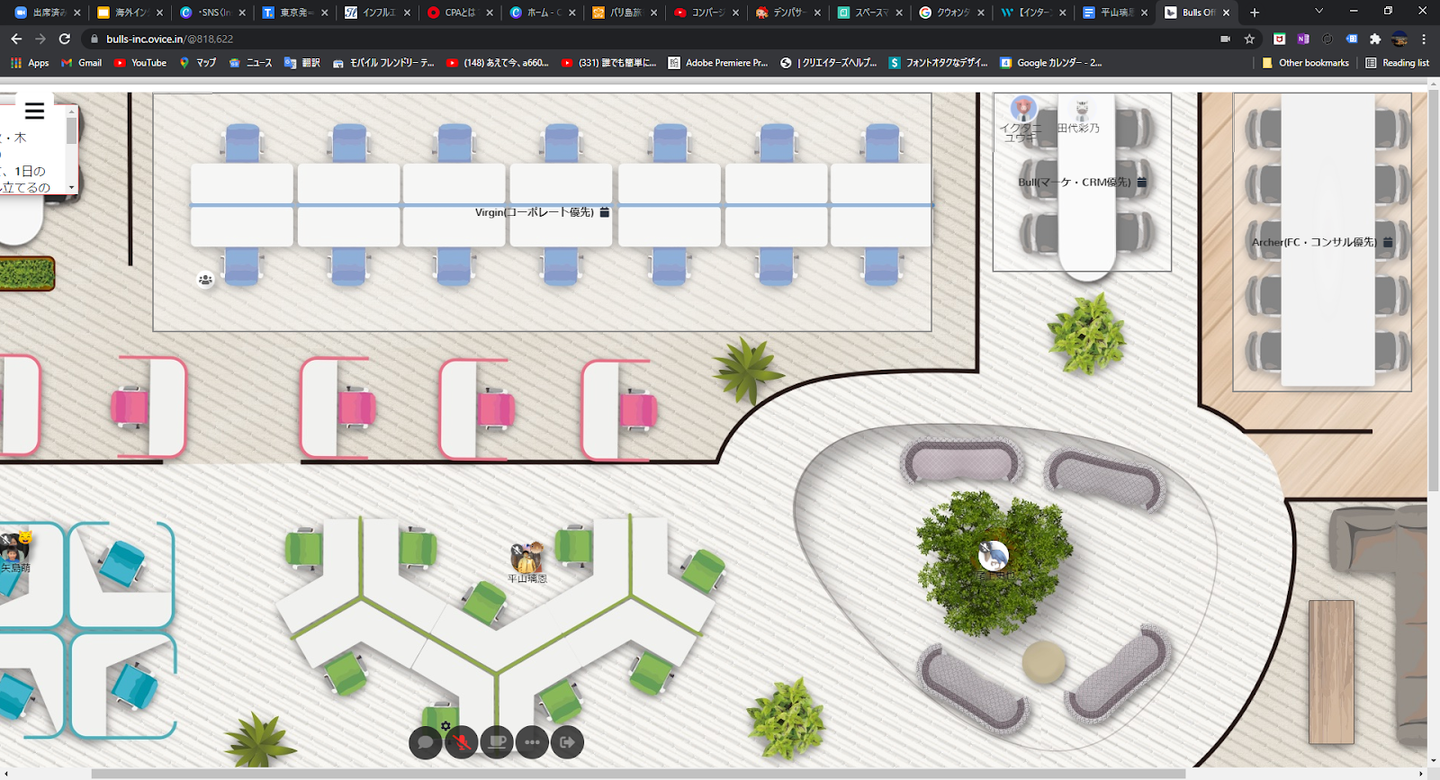The width and height of the screenshot is (1440, 780).
Task: Click the OneNote extension icon in the toolbar
Action: [x=1303, y=38]
